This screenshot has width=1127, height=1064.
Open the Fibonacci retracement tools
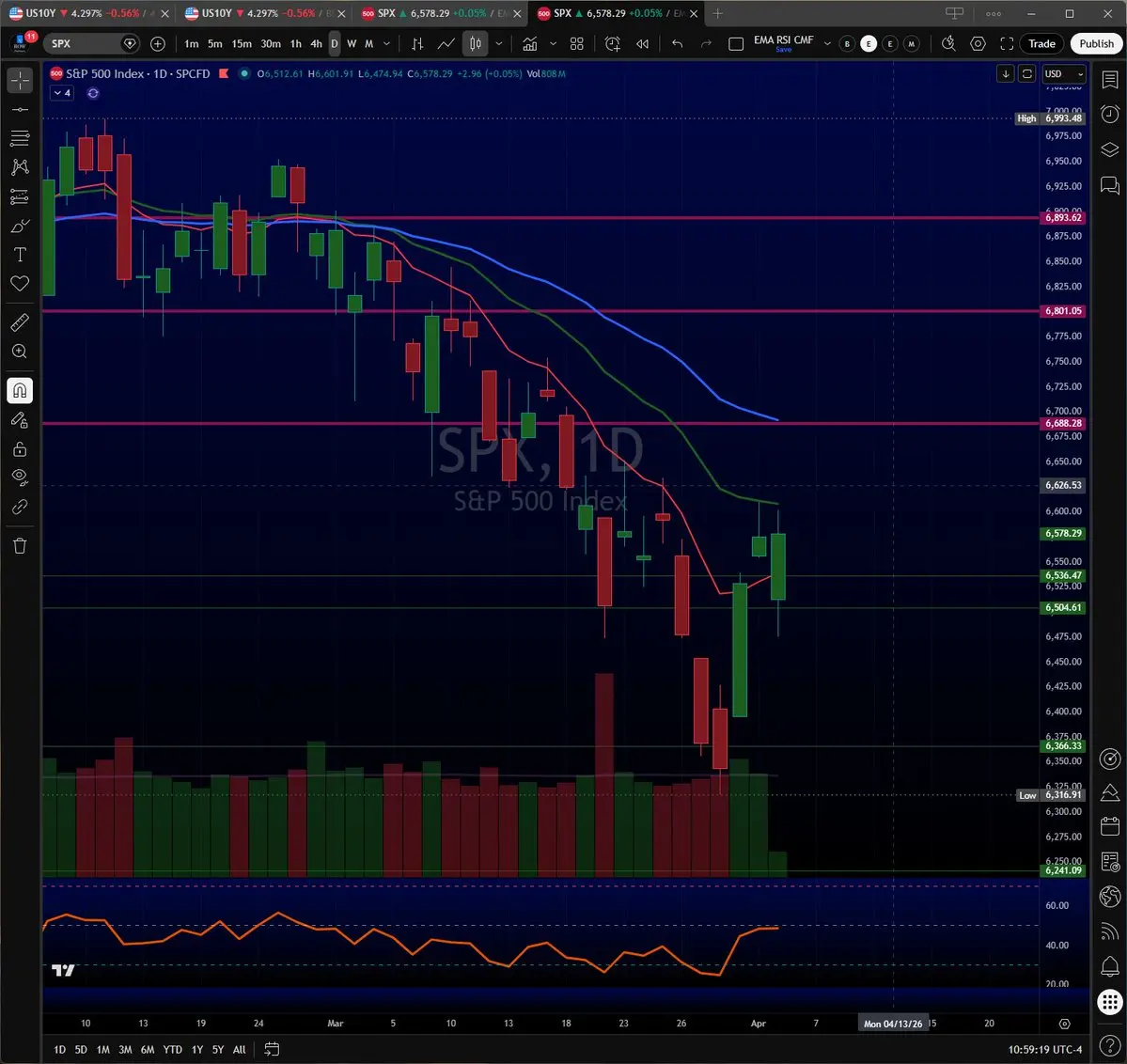(x=20, y=138)
